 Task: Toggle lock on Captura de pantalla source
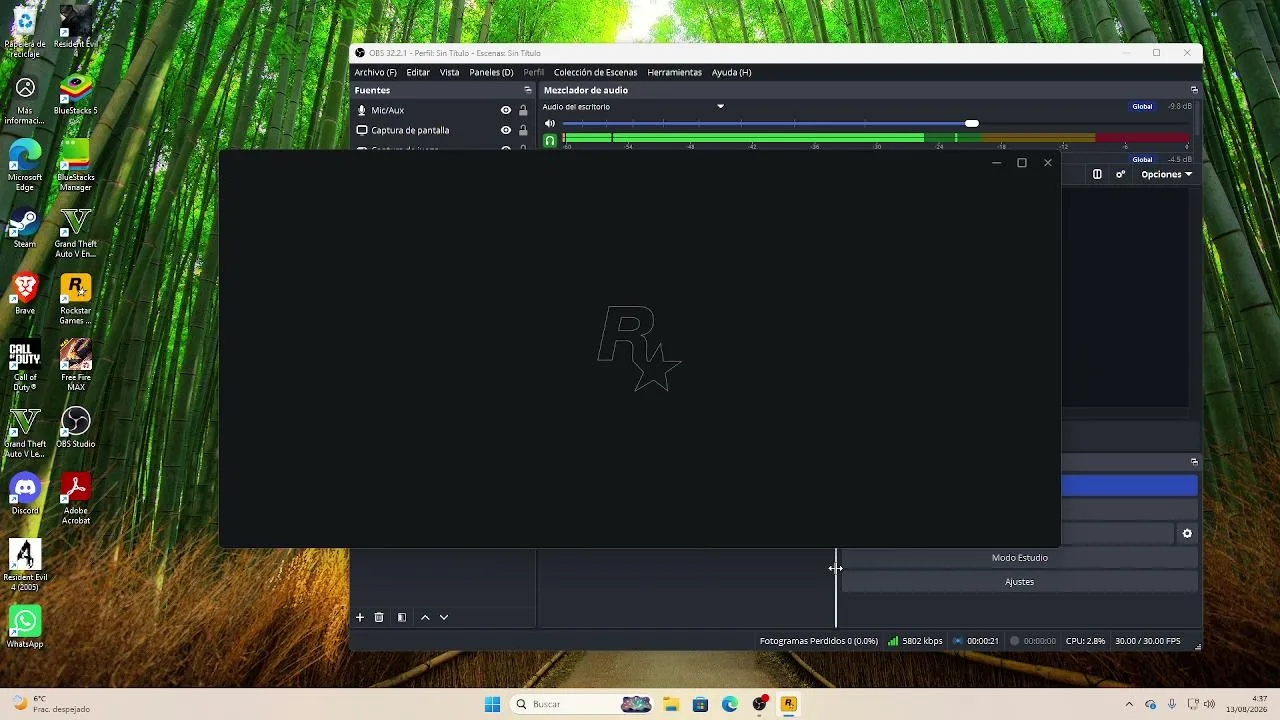523,130
